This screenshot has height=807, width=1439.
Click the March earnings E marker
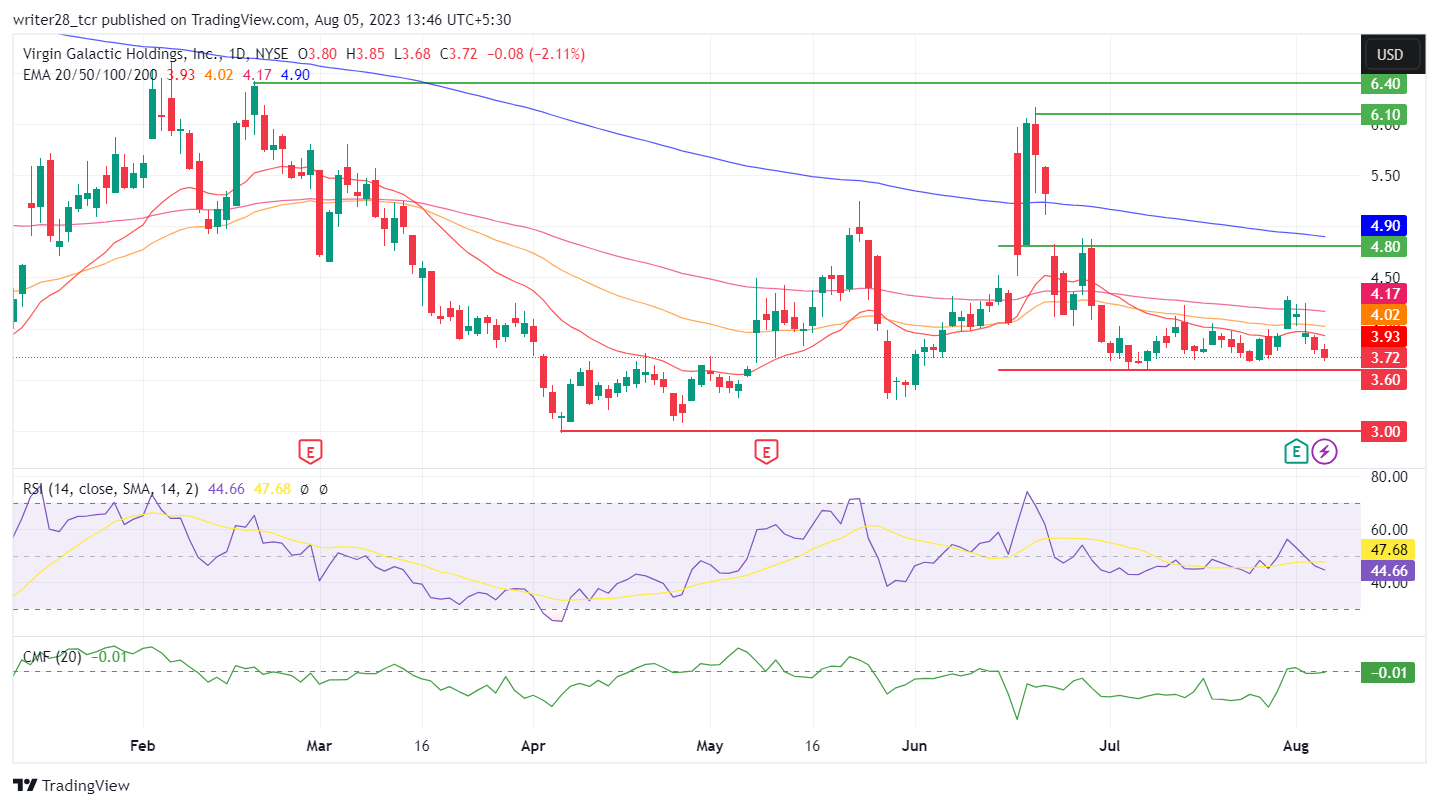point(311,451)
